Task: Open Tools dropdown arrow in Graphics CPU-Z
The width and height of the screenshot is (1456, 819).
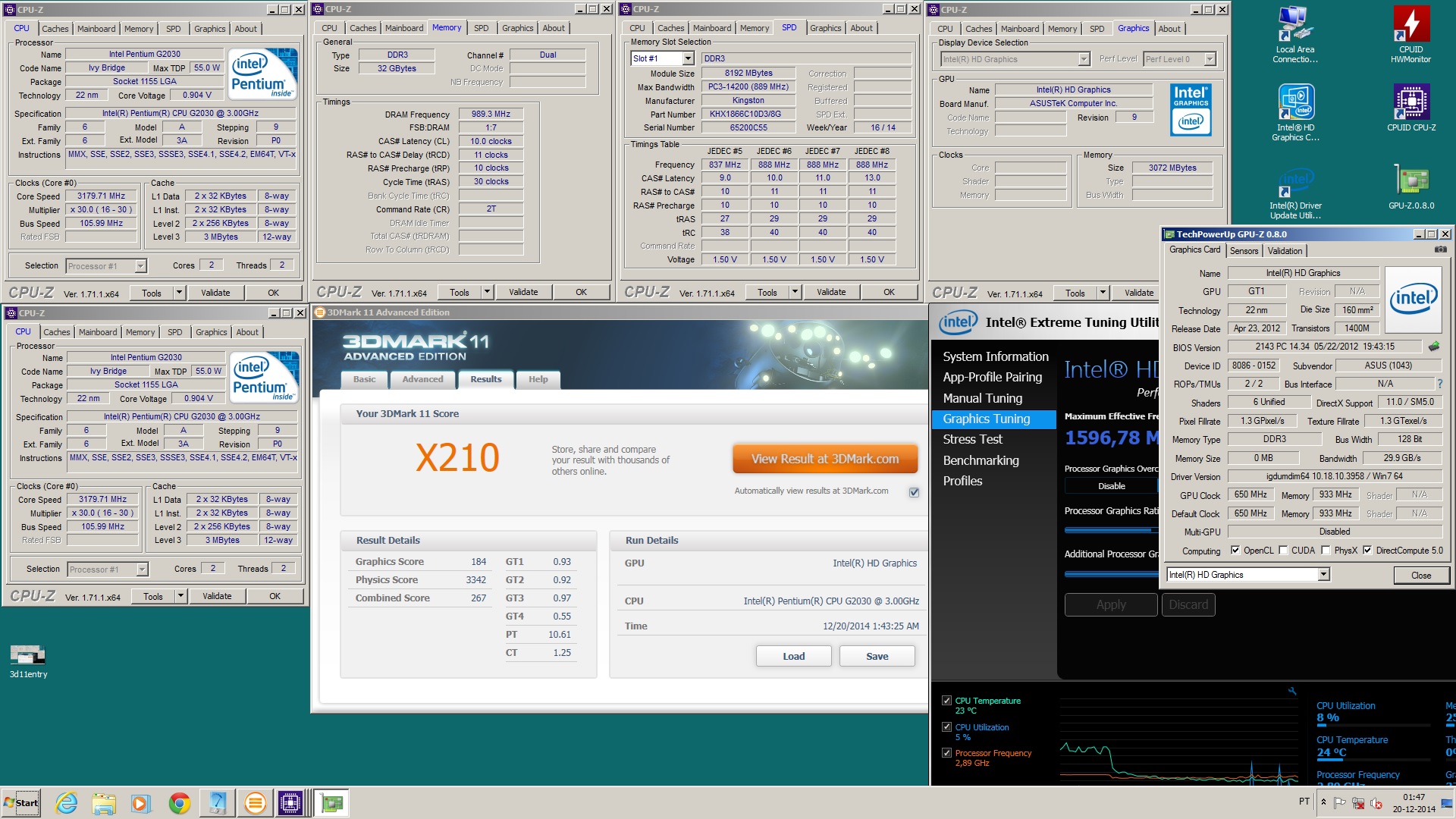Action: coord(1103,293)
